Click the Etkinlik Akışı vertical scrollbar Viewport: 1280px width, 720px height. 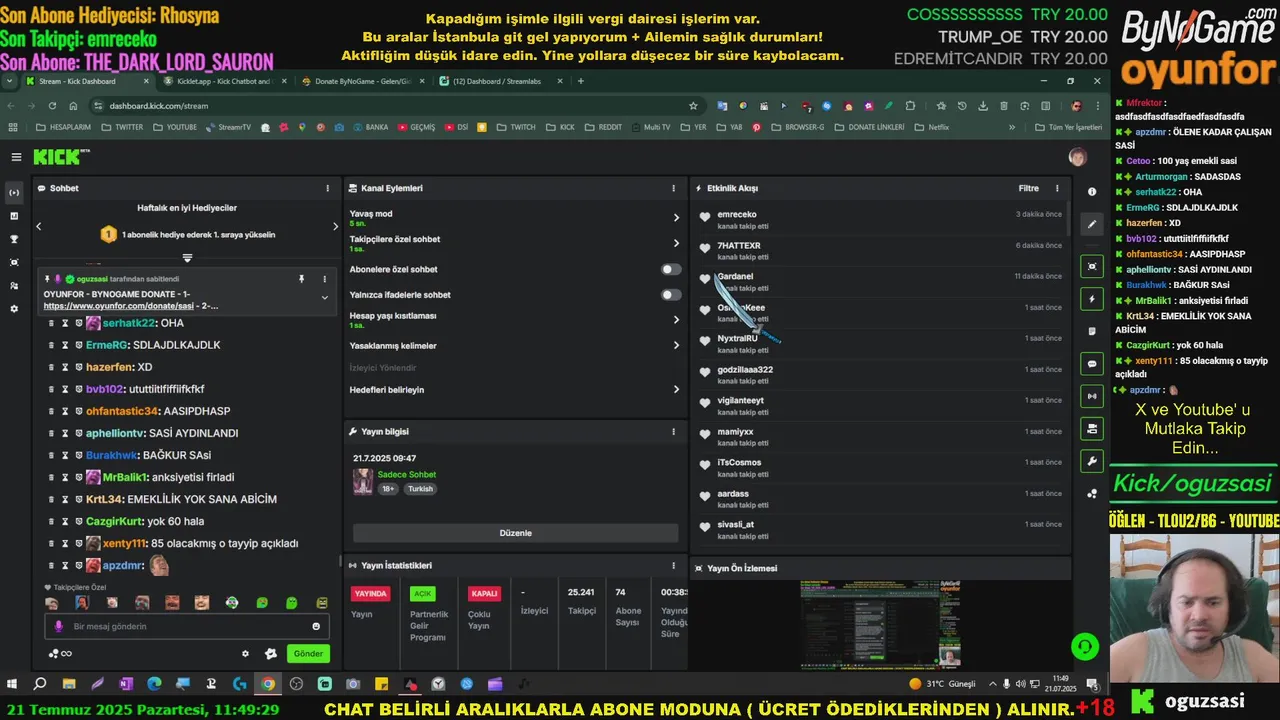point(1067,220)
